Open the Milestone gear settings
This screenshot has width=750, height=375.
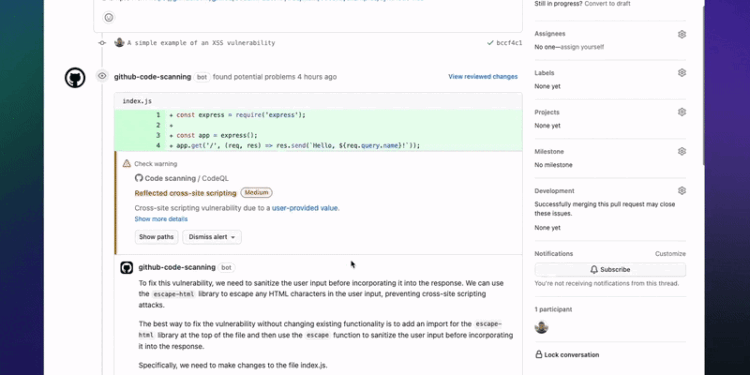682,151
